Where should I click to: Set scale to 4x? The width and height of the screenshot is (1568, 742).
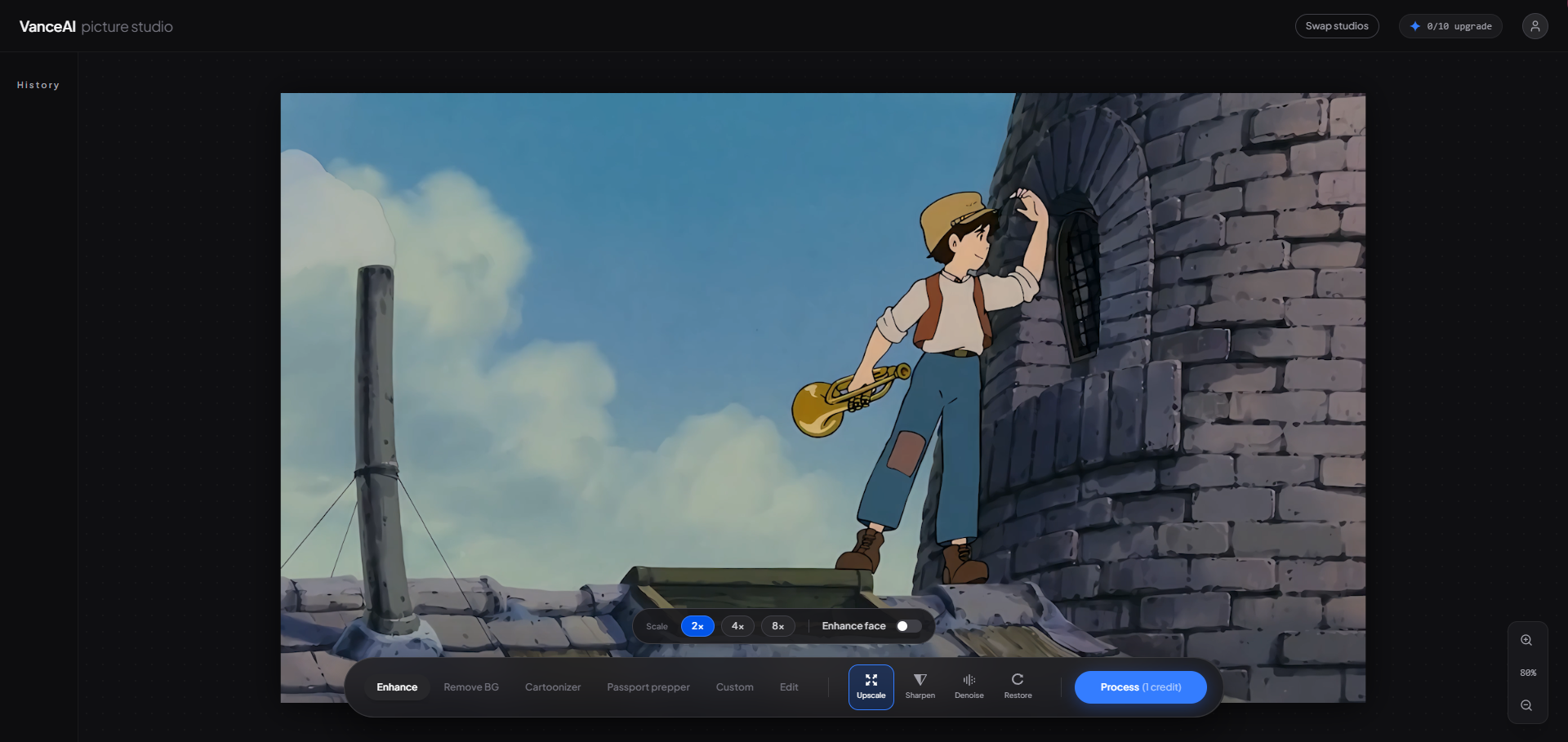737,626
